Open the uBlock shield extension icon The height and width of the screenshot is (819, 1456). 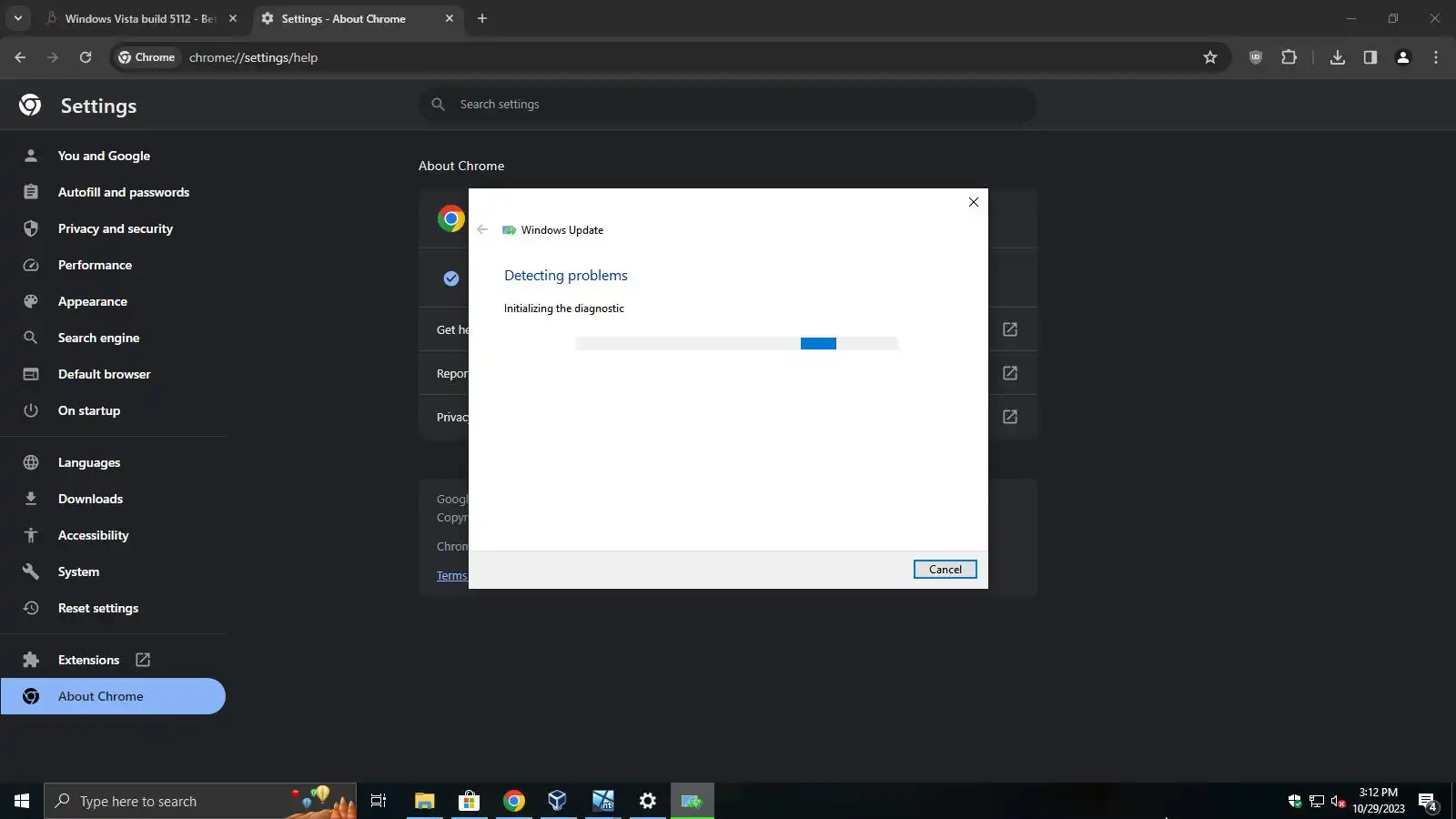[1256, 57]
